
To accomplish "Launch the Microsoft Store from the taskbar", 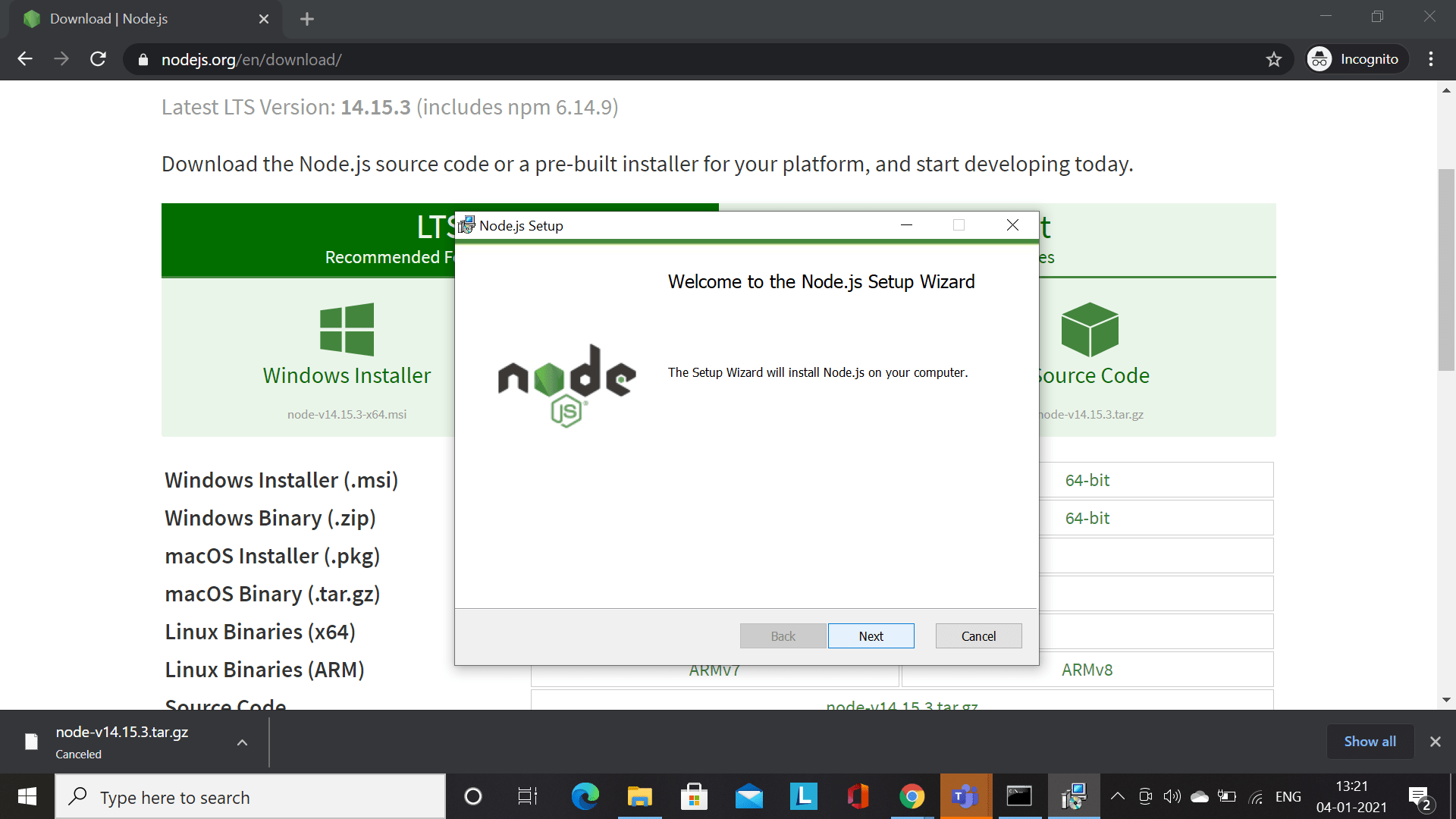I will [694, 796].
